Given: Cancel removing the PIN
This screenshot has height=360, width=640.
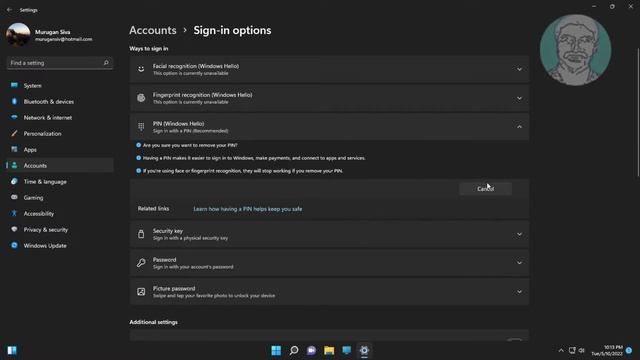Looking at the screenshot, I should click(x=485, y=189).
